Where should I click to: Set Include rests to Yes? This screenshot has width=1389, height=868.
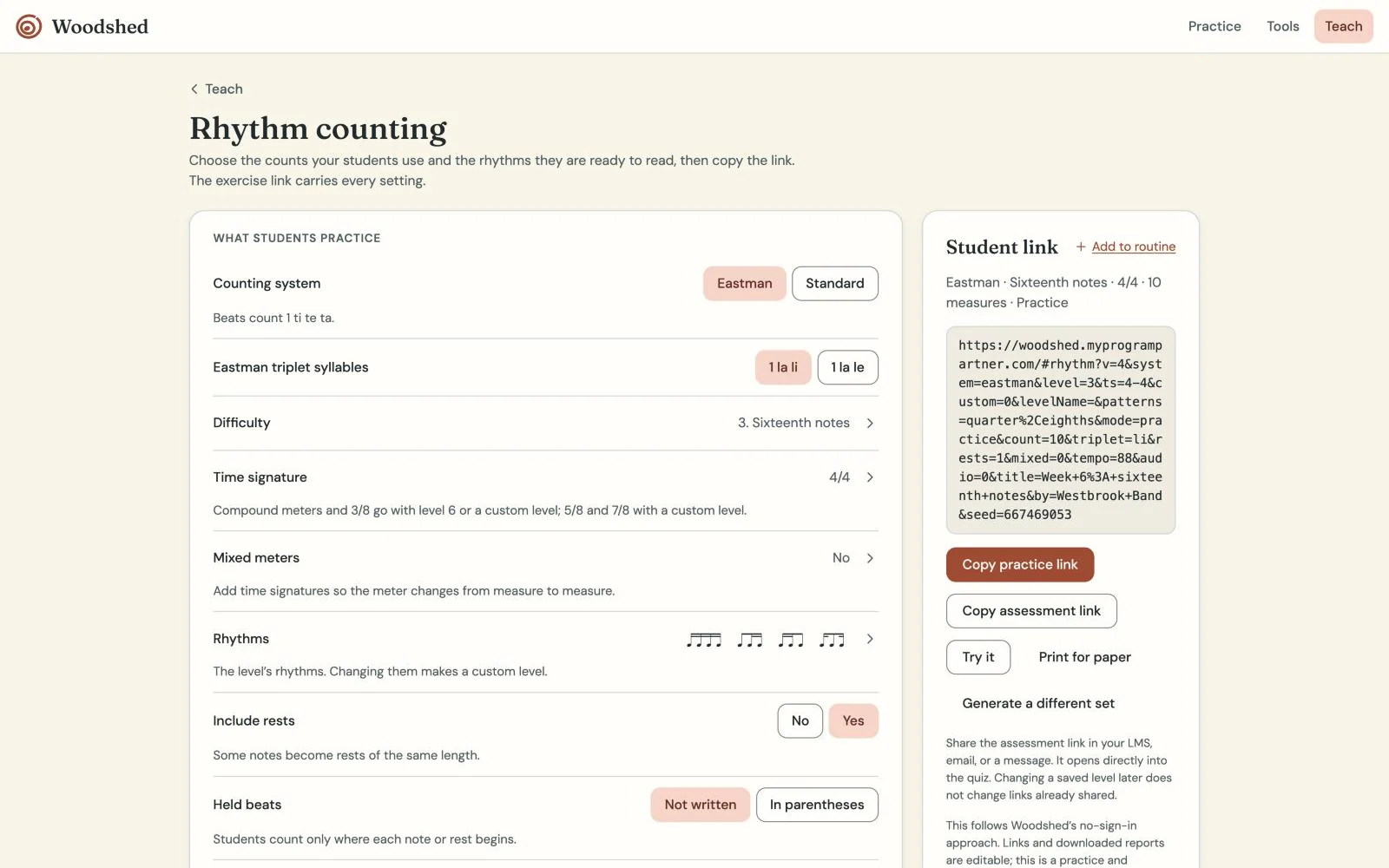tap(853, 720)
